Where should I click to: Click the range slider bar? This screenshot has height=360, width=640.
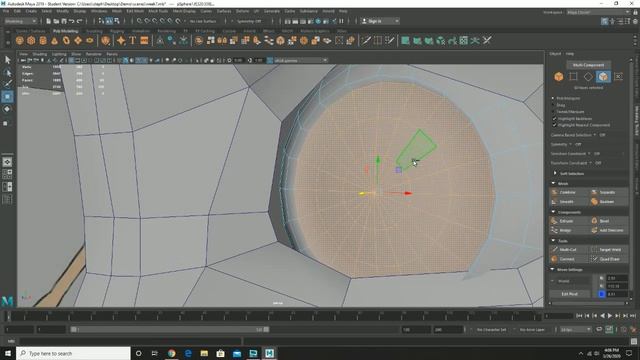click(169, 329)
